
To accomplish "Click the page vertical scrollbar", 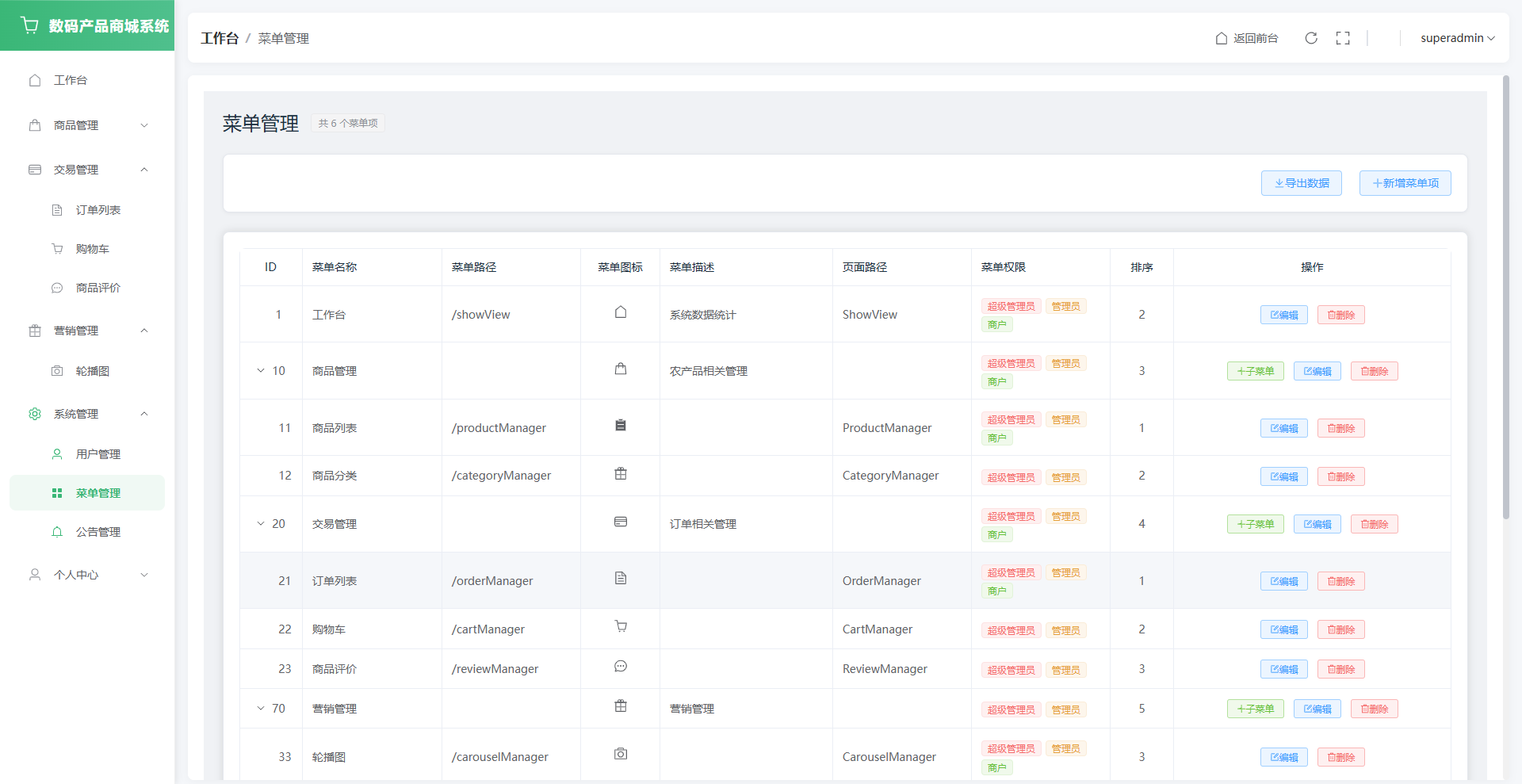I will 1506,301.
